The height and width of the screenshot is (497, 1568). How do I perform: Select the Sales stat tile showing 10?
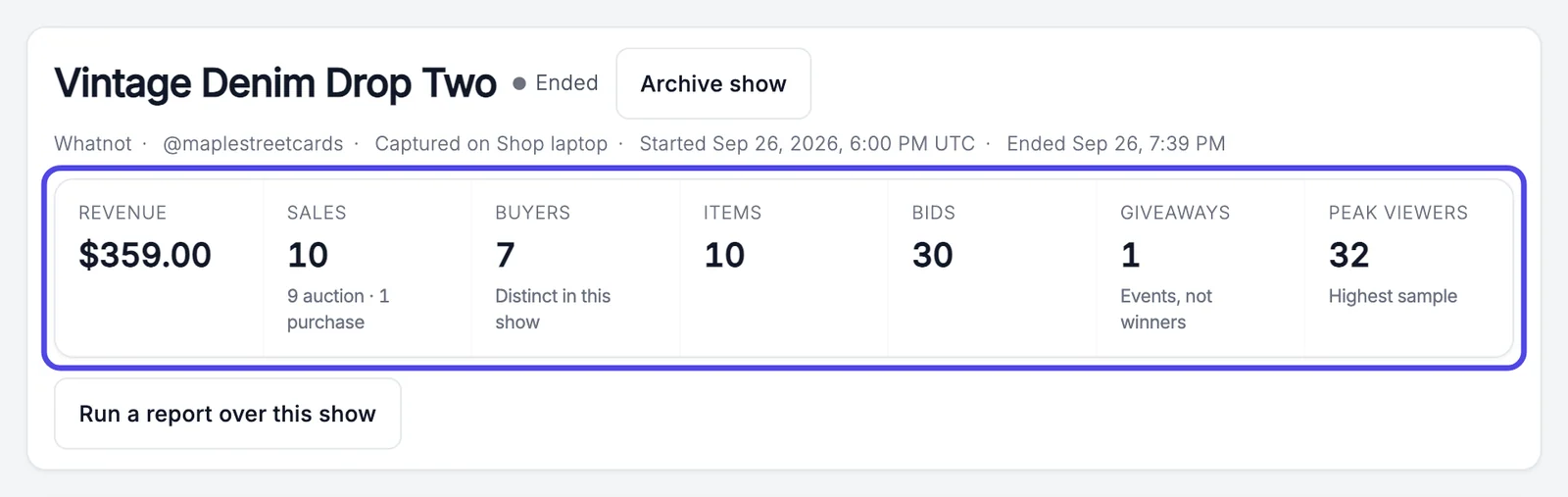coord(367,268)
